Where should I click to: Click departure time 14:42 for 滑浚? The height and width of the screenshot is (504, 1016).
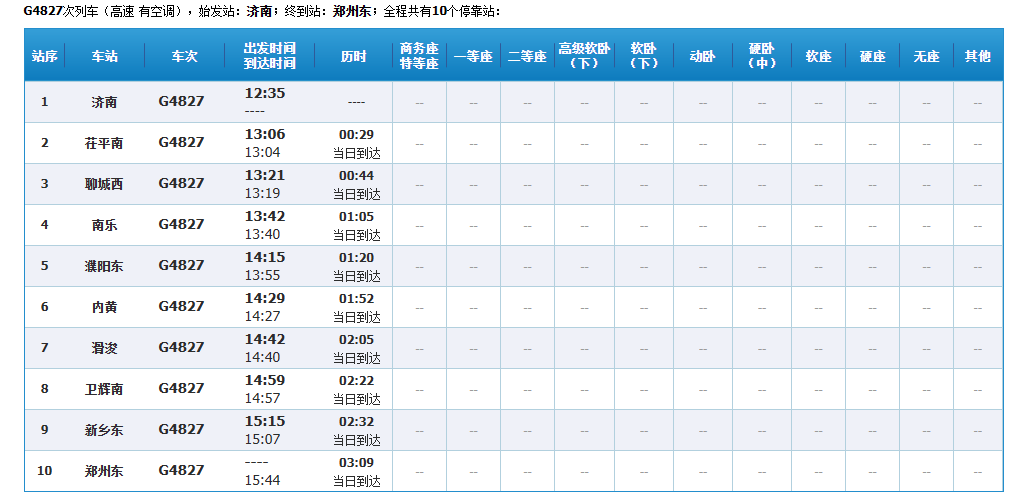click(x=265, y=339)
